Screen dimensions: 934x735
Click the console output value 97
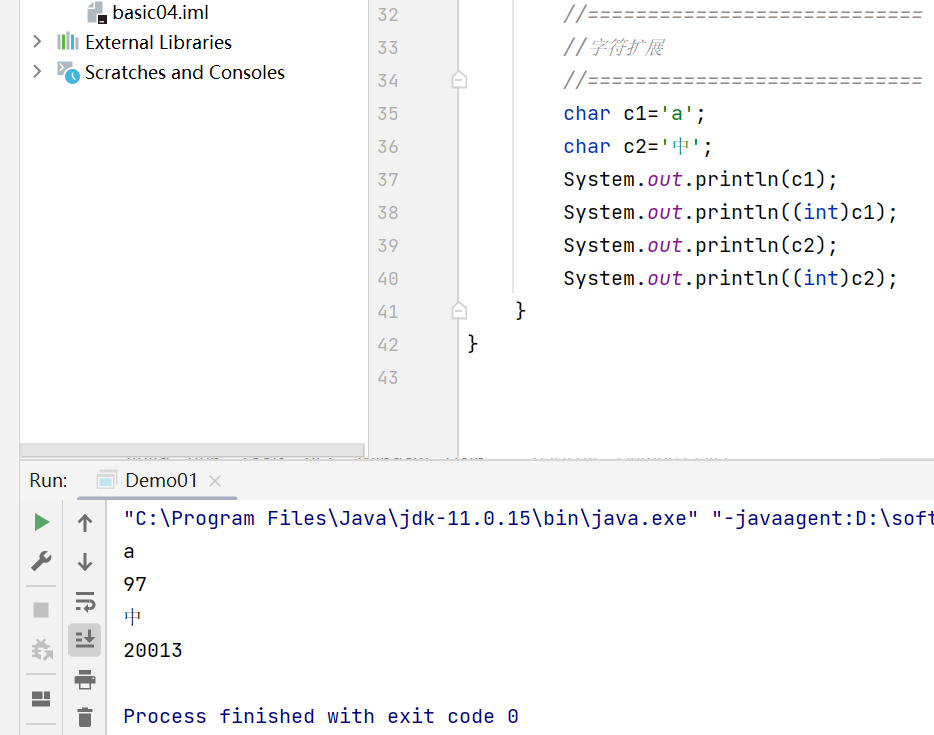click(x=135, y=584)
